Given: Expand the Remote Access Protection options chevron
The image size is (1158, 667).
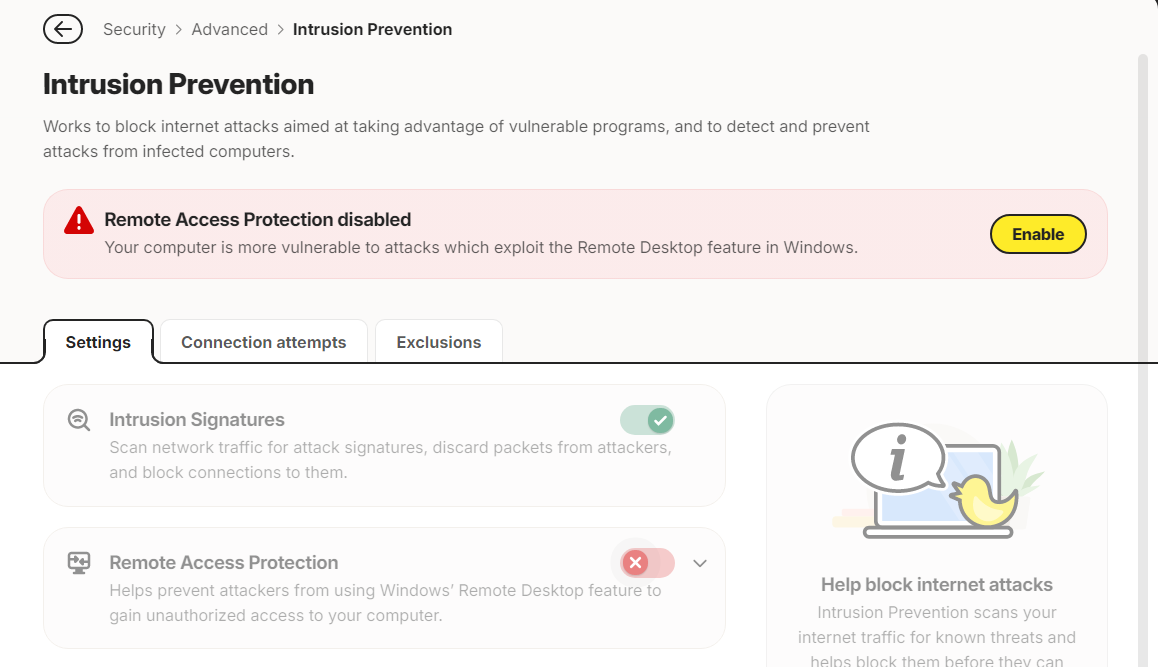Looking at the screenshot, I should pos(700,563).
